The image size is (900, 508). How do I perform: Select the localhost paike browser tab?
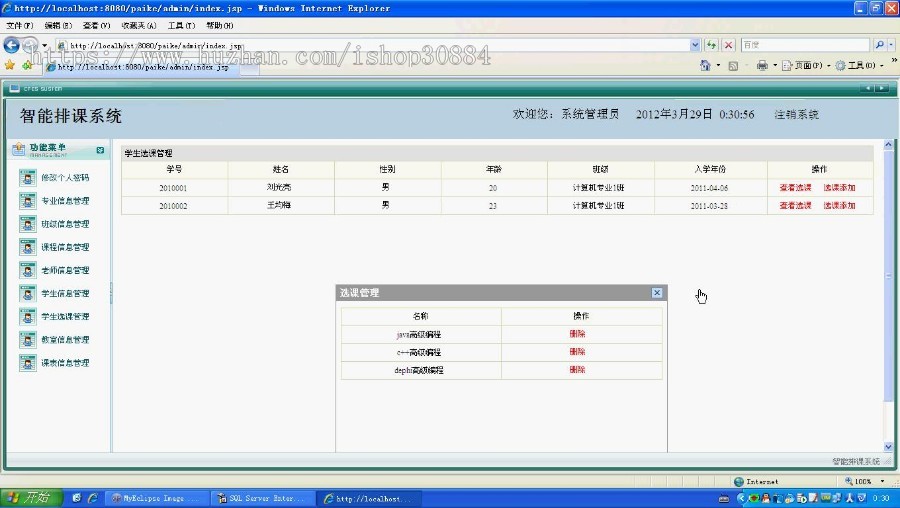pos(141,67)
